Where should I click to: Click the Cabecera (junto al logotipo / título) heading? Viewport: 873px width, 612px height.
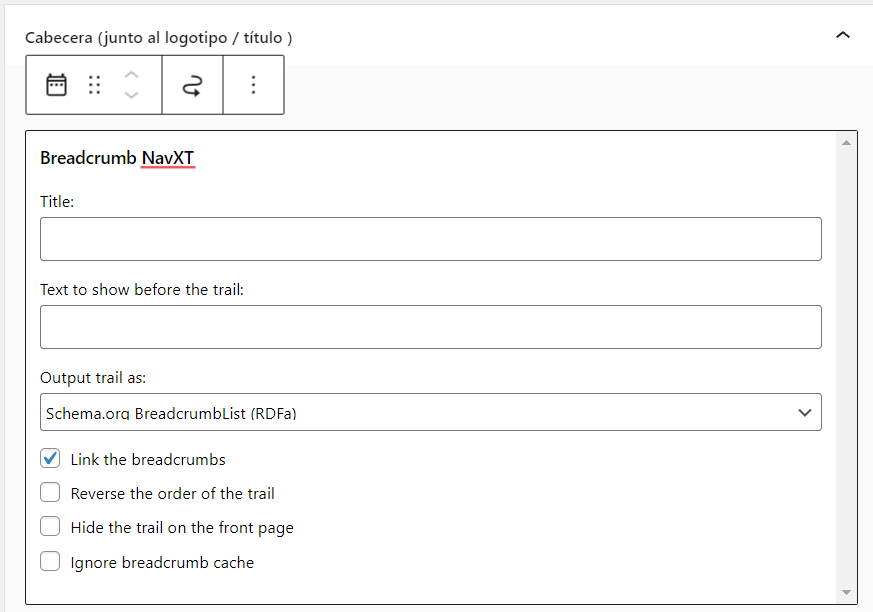click(x=159, y=38)
